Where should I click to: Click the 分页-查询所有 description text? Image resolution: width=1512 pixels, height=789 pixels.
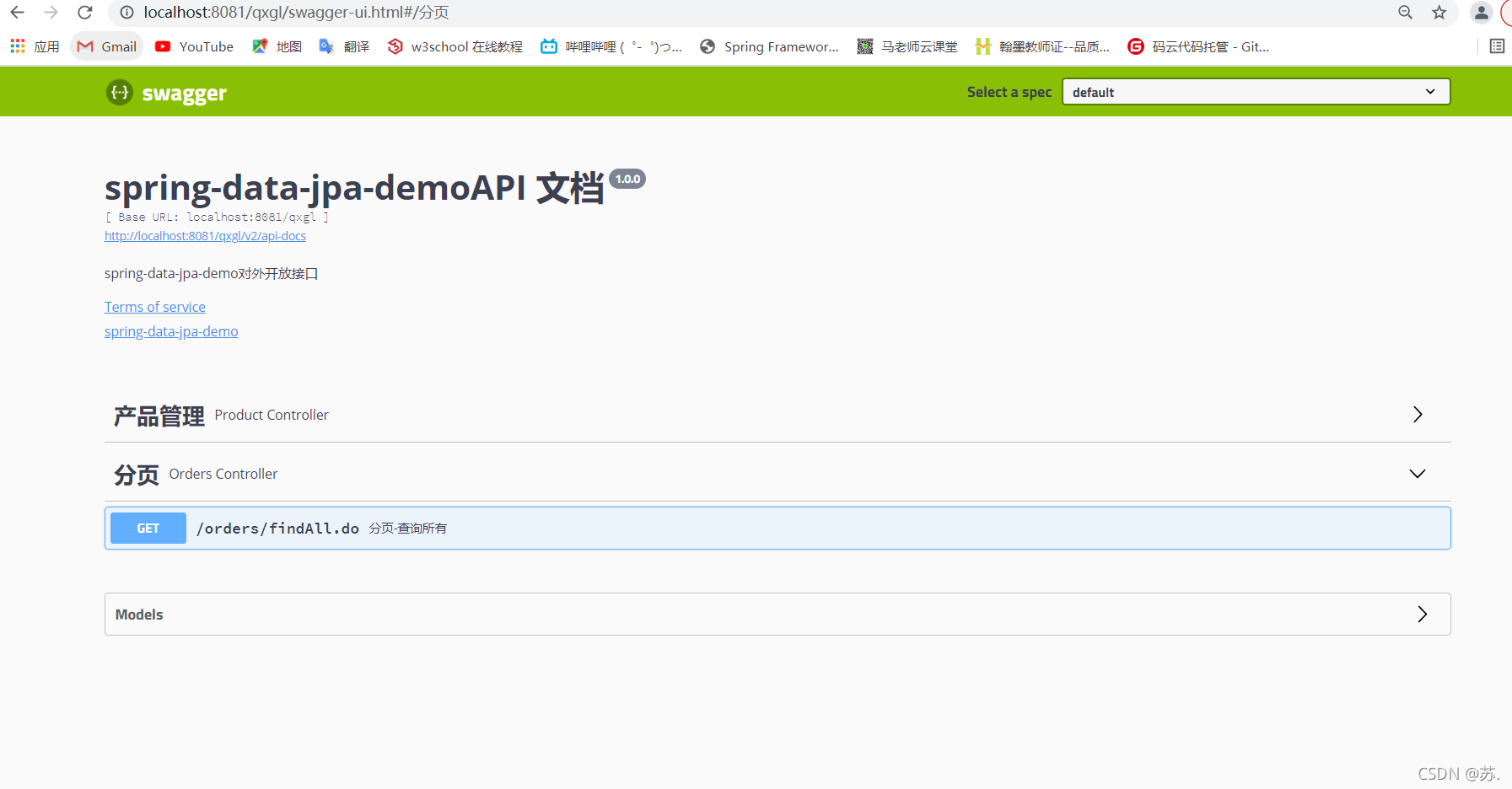(x=408, y=529)
